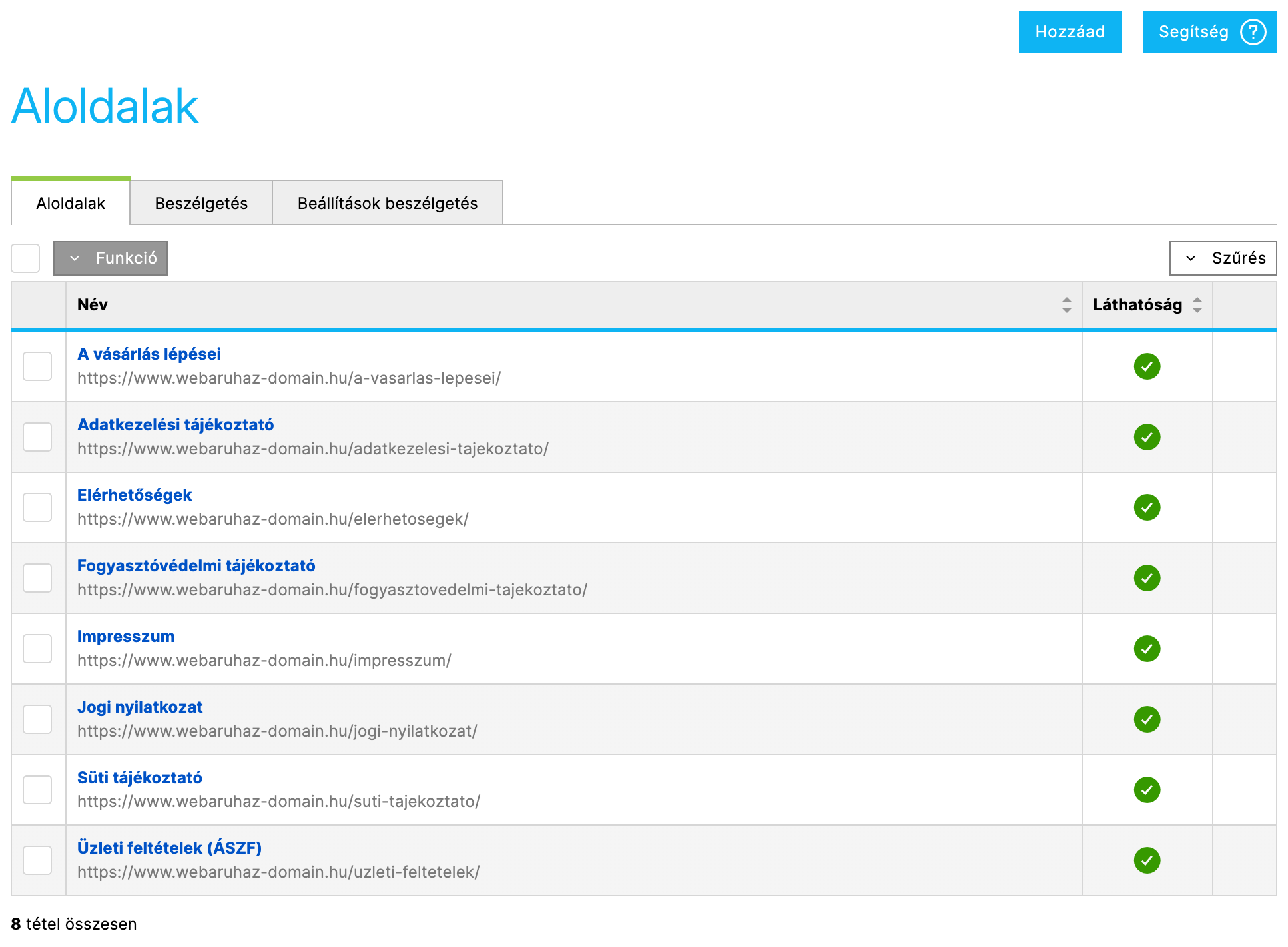The image size is (1288, 947).
Task: Click the Impresszum visibility check icon
Action: point(1147,649)
